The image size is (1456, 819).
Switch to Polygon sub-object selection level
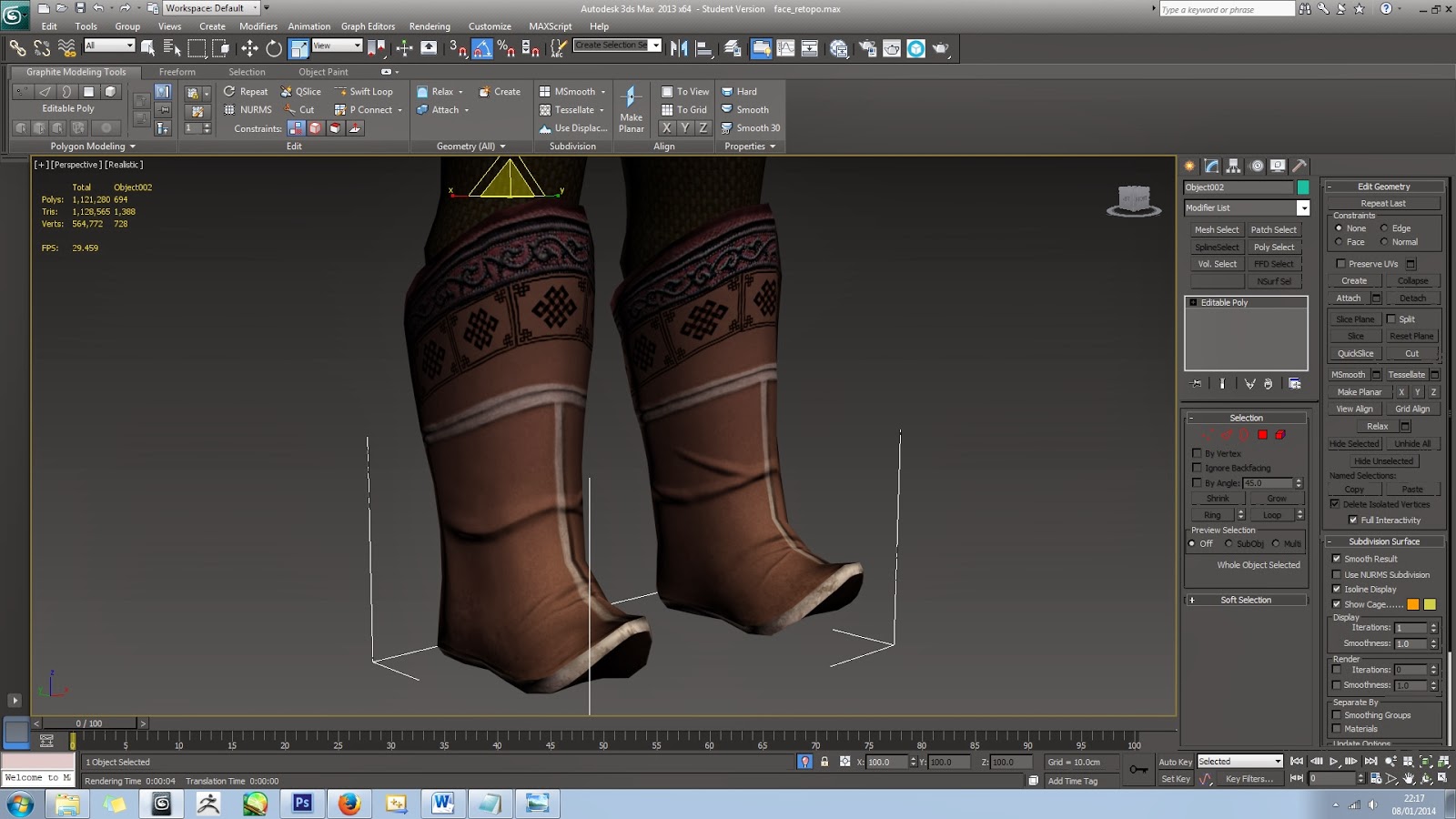(1262, 435)
